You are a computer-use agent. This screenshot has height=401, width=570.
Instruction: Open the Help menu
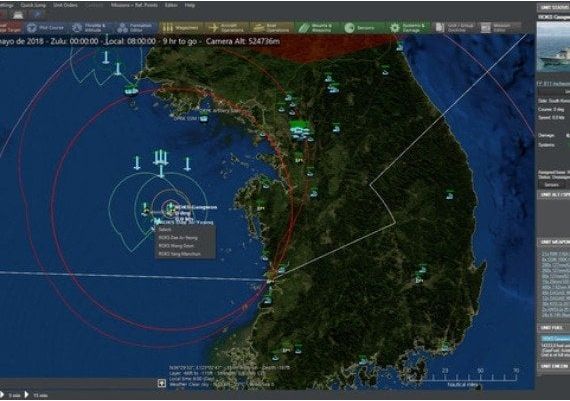[190, 5]
